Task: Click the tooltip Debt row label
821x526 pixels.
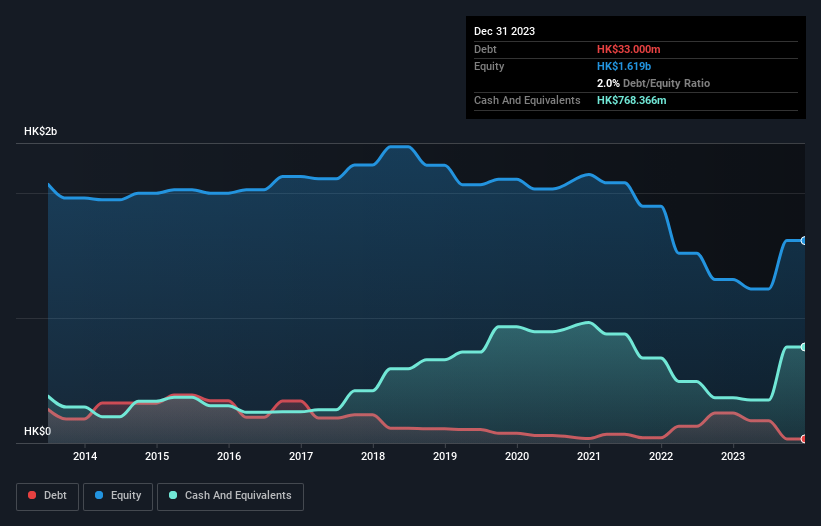Action: 485,49
